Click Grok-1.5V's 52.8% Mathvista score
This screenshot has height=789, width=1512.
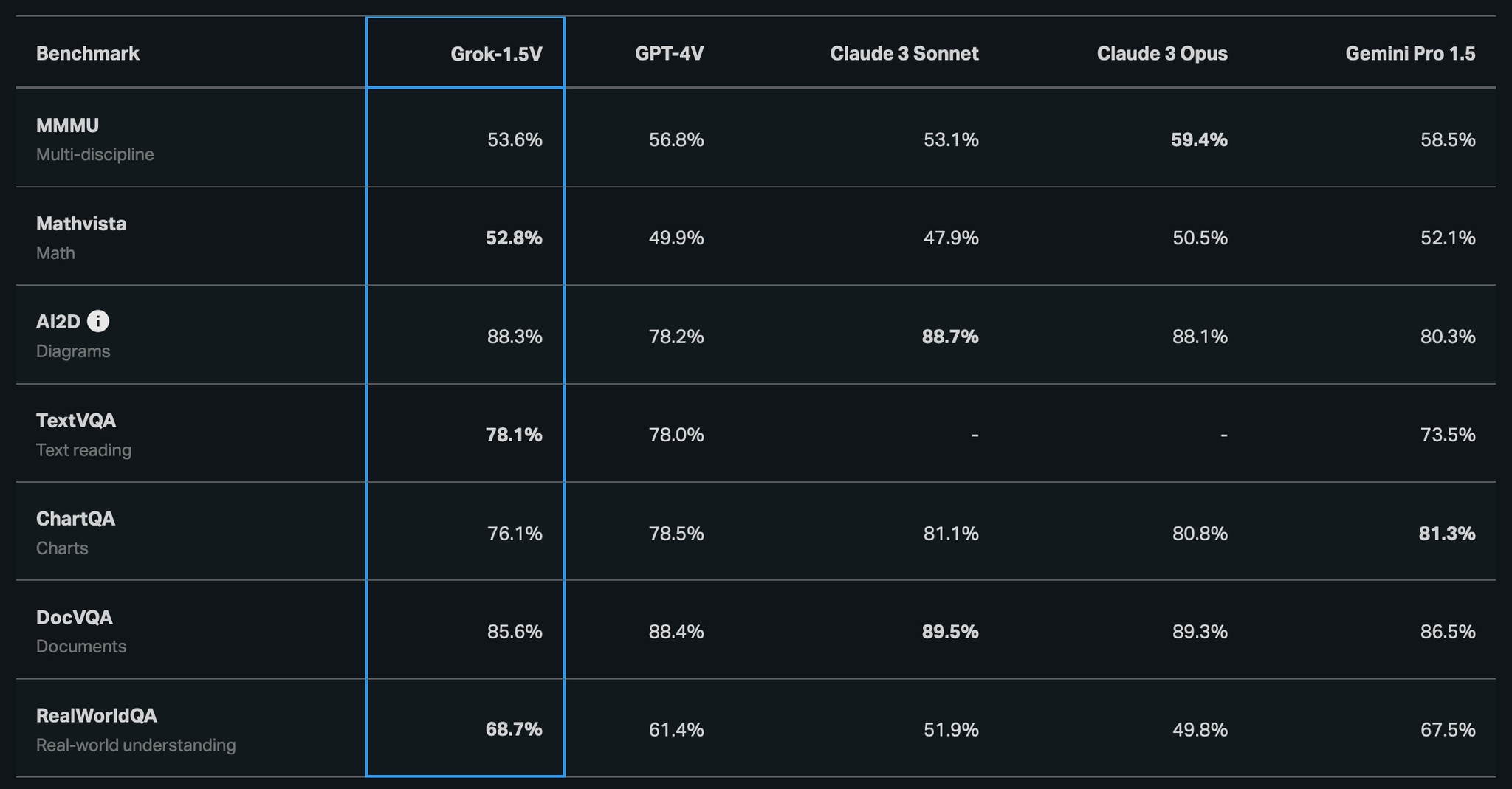[514, 238]
